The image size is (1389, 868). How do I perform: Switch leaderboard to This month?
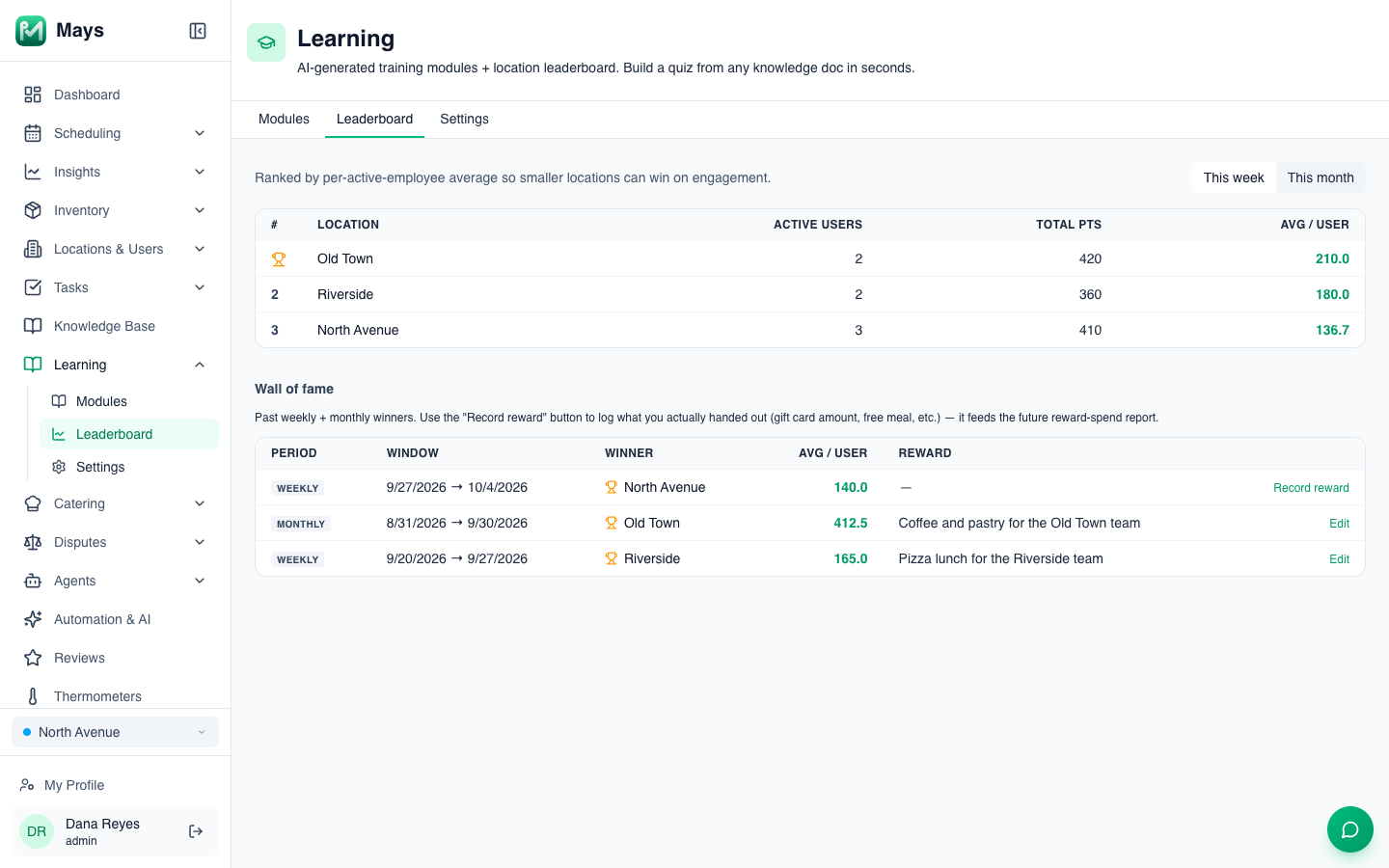1321,177
